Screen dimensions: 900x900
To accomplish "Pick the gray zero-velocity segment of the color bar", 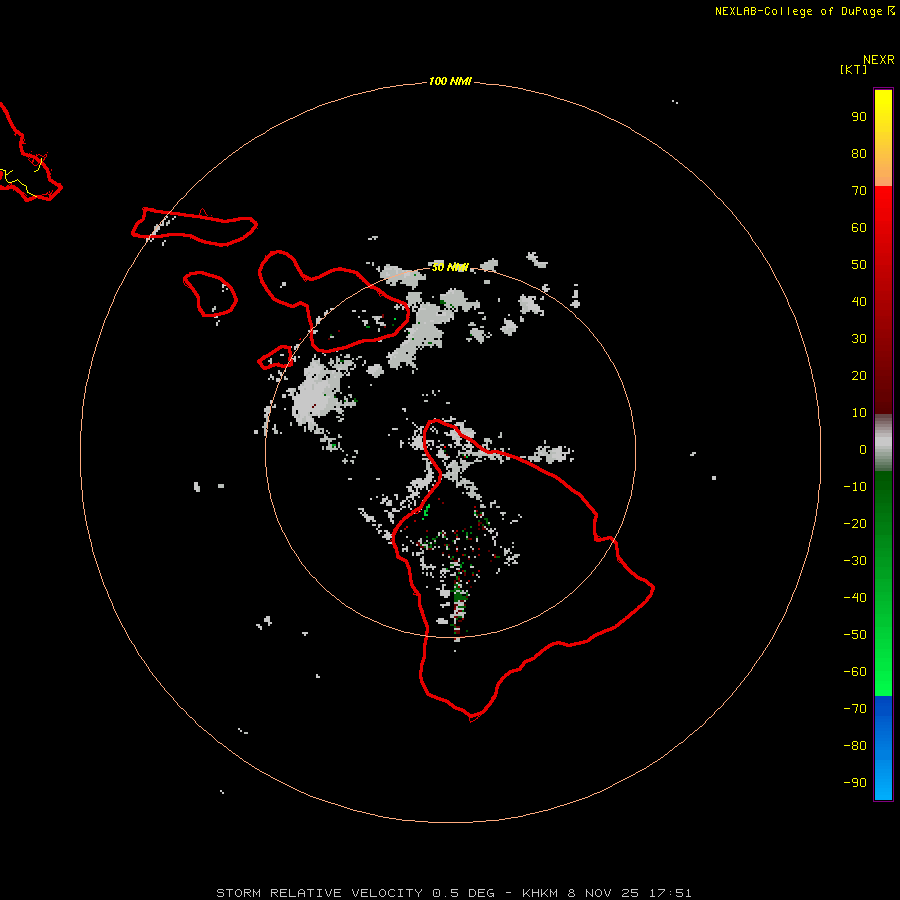I will (x=883, y=443).
